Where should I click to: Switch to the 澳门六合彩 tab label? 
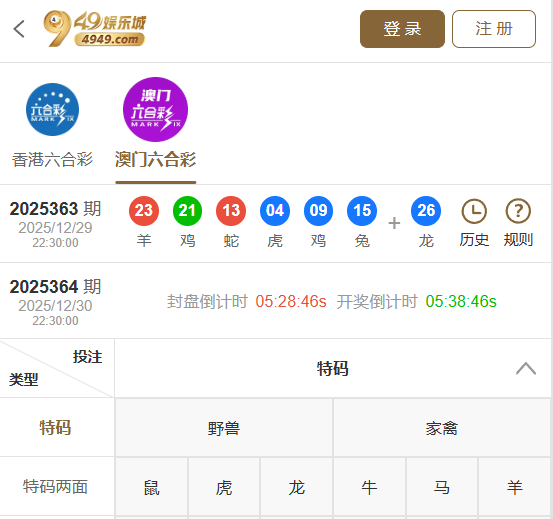tap(156, 160)
